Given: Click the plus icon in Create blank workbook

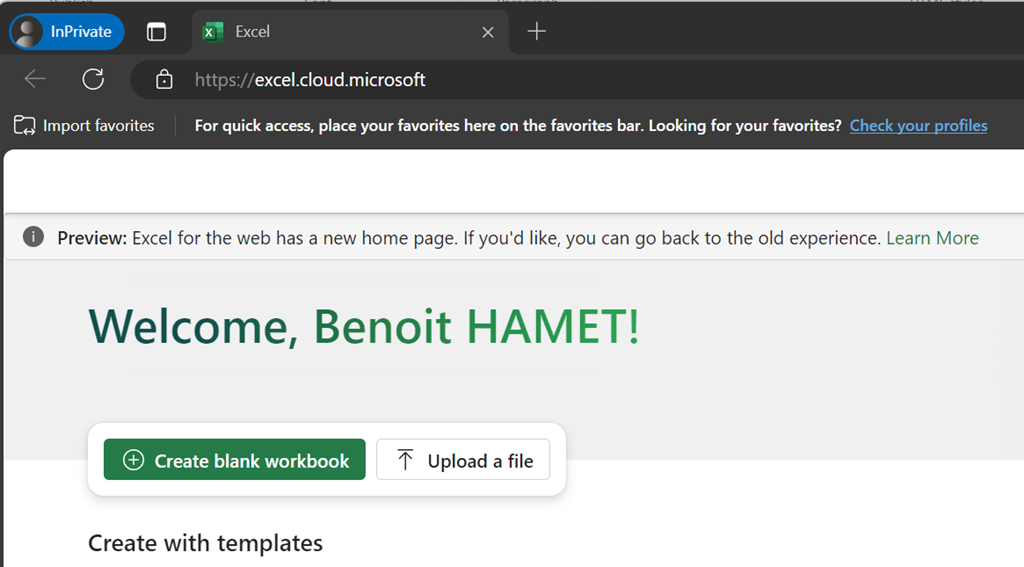Looking at the screenshot, I should point(133,460).
